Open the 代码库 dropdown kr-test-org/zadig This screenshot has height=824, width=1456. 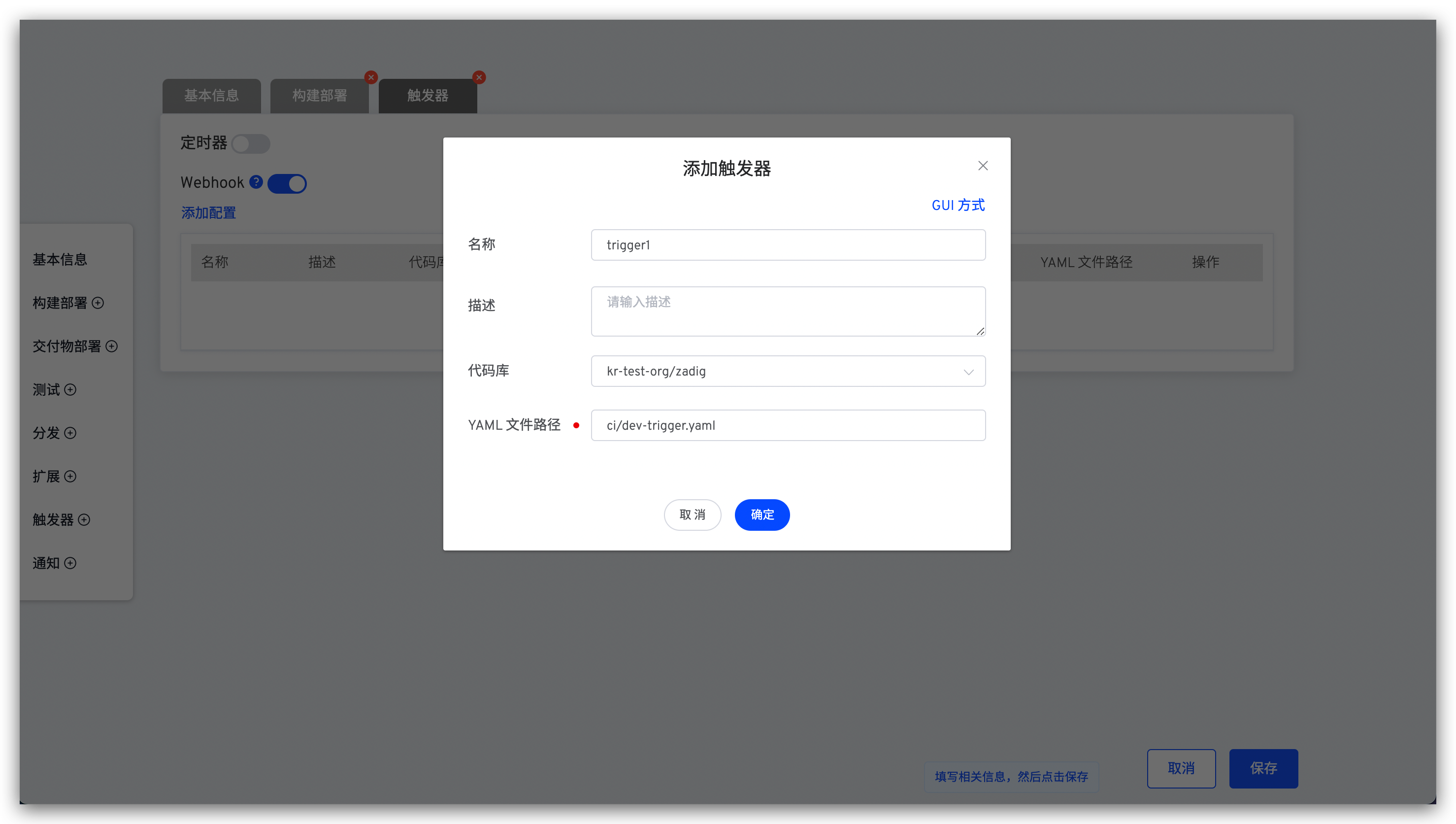(788, 371)
